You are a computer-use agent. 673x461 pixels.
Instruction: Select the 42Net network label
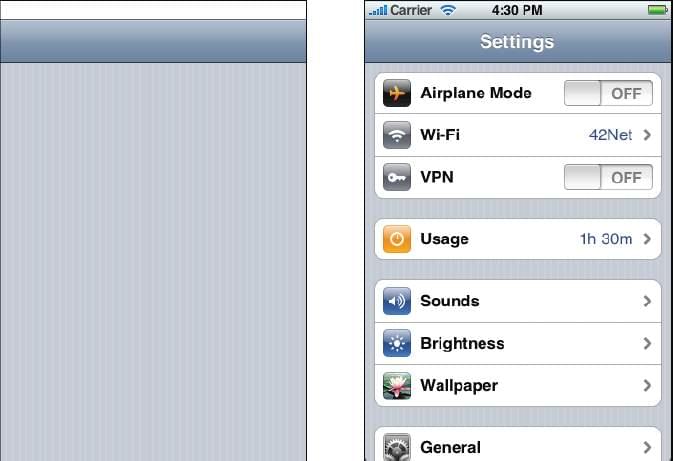[610, 135]
